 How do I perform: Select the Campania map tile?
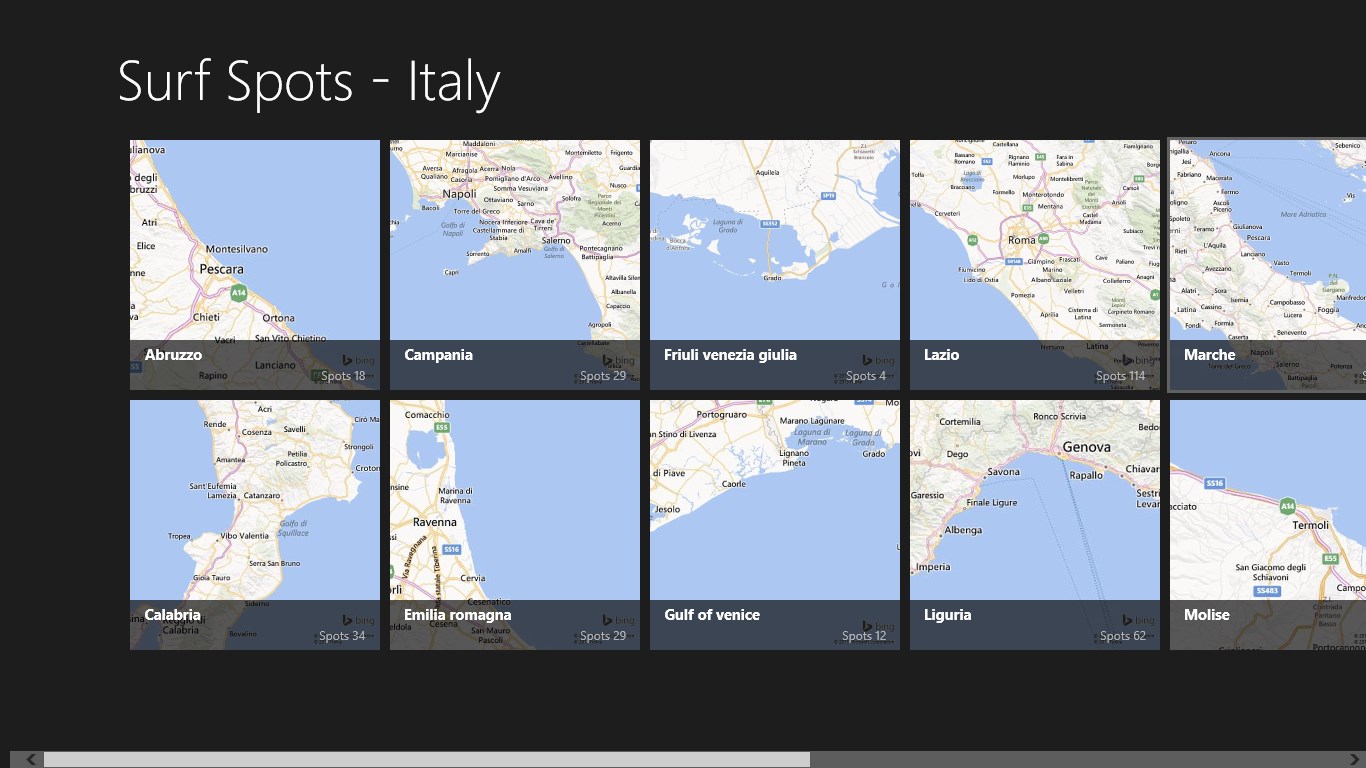coord(515,265)
